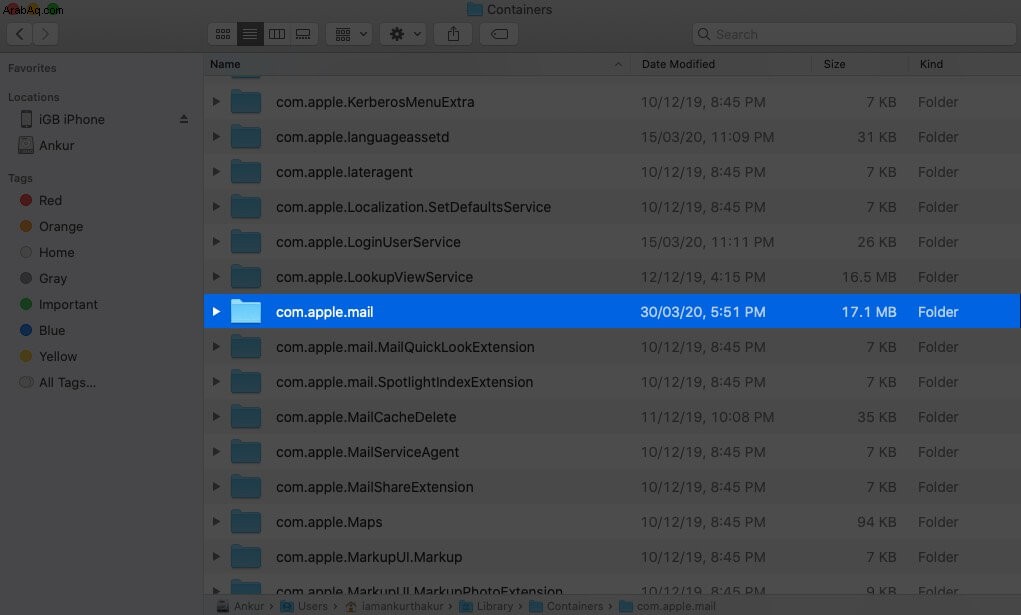The height and width of the screenshot is (615, 1021).
Task: Sort the list by Date Modified
Action: click(x=721, y=64)
